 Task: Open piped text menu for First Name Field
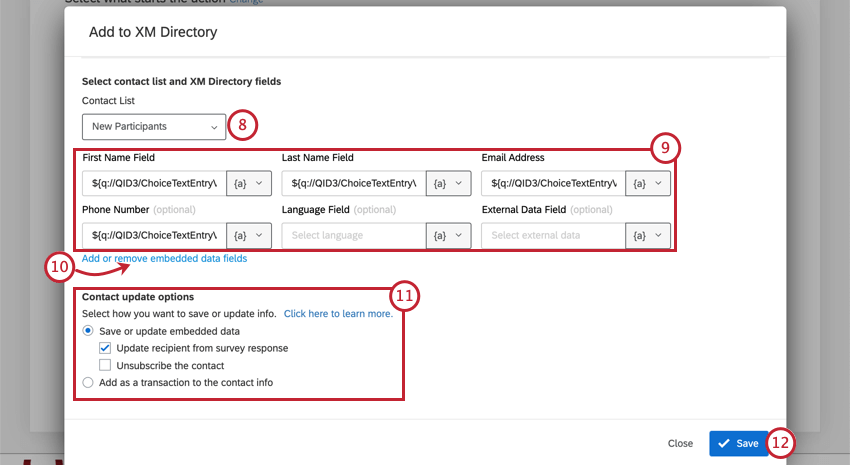[249, 183]
